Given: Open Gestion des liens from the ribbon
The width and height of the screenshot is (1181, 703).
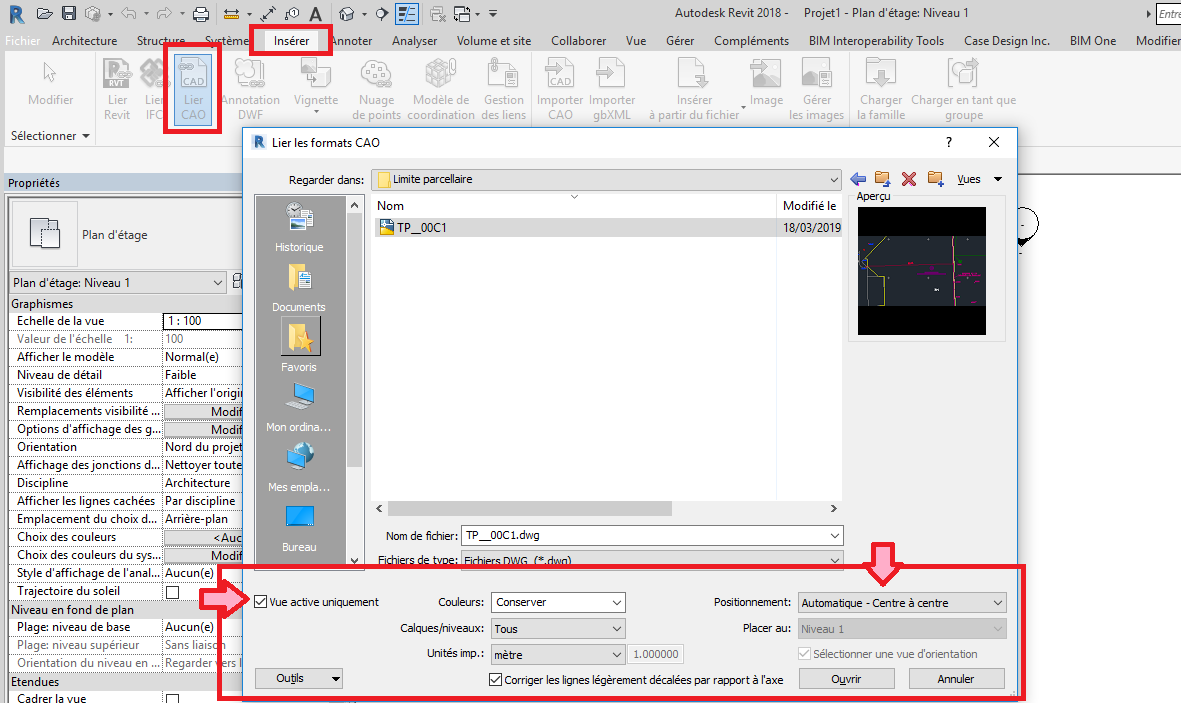Looking at the screenshot, I should [x=503, y=90].
